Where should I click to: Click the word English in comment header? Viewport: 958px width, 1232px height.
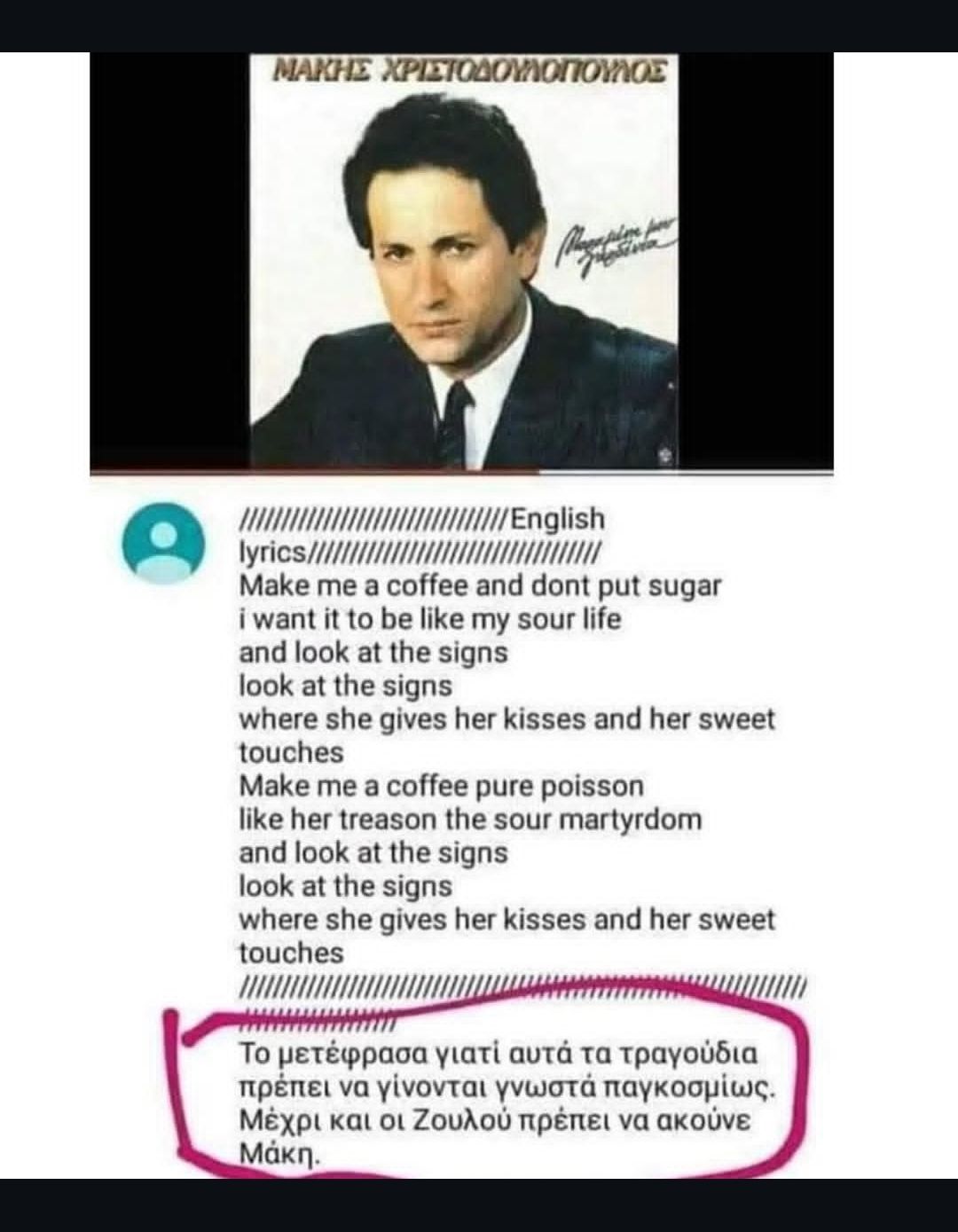pyautogui.click(x=558, y=519)
